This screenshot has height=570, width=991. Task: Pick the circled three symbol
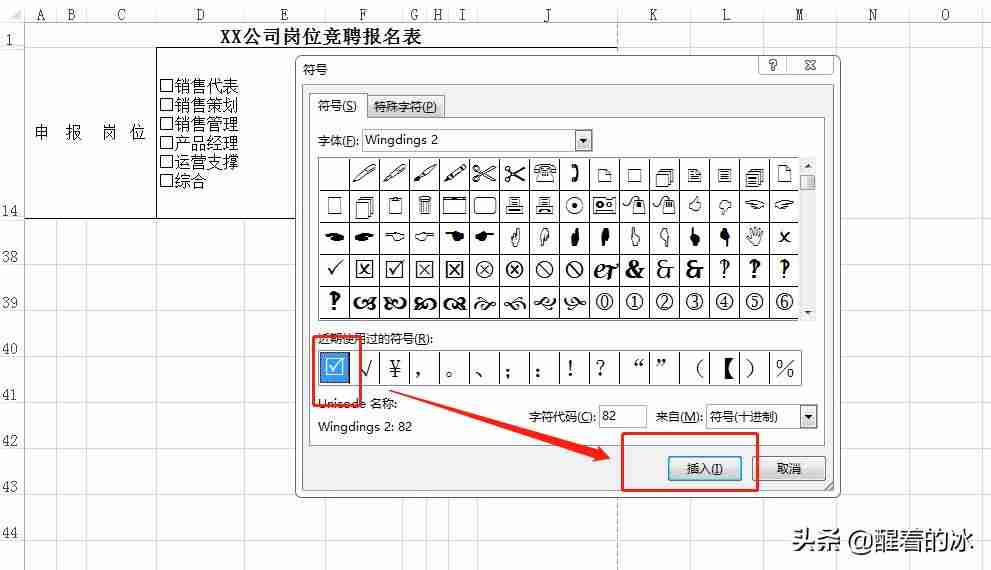point(694,302)
